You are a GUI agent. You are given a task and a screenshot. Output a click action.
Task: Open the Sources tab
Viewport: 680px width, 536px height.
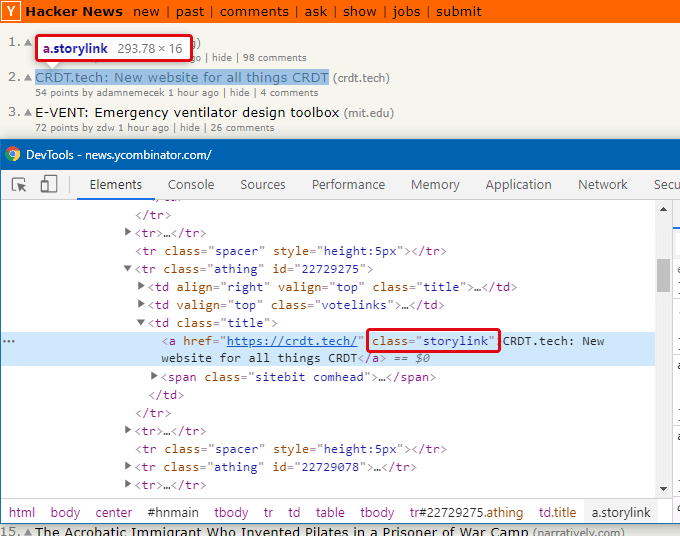tap(263, 185)
